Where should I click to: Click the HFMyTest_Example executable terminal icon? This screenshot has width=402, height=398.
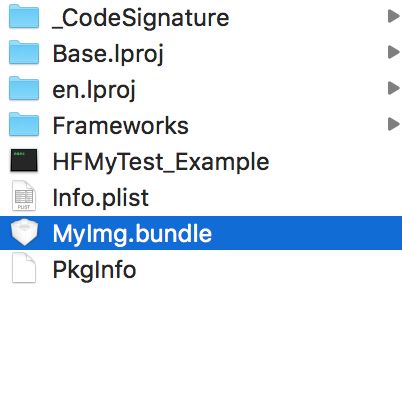pyautogui.click(x=24, y=160)
